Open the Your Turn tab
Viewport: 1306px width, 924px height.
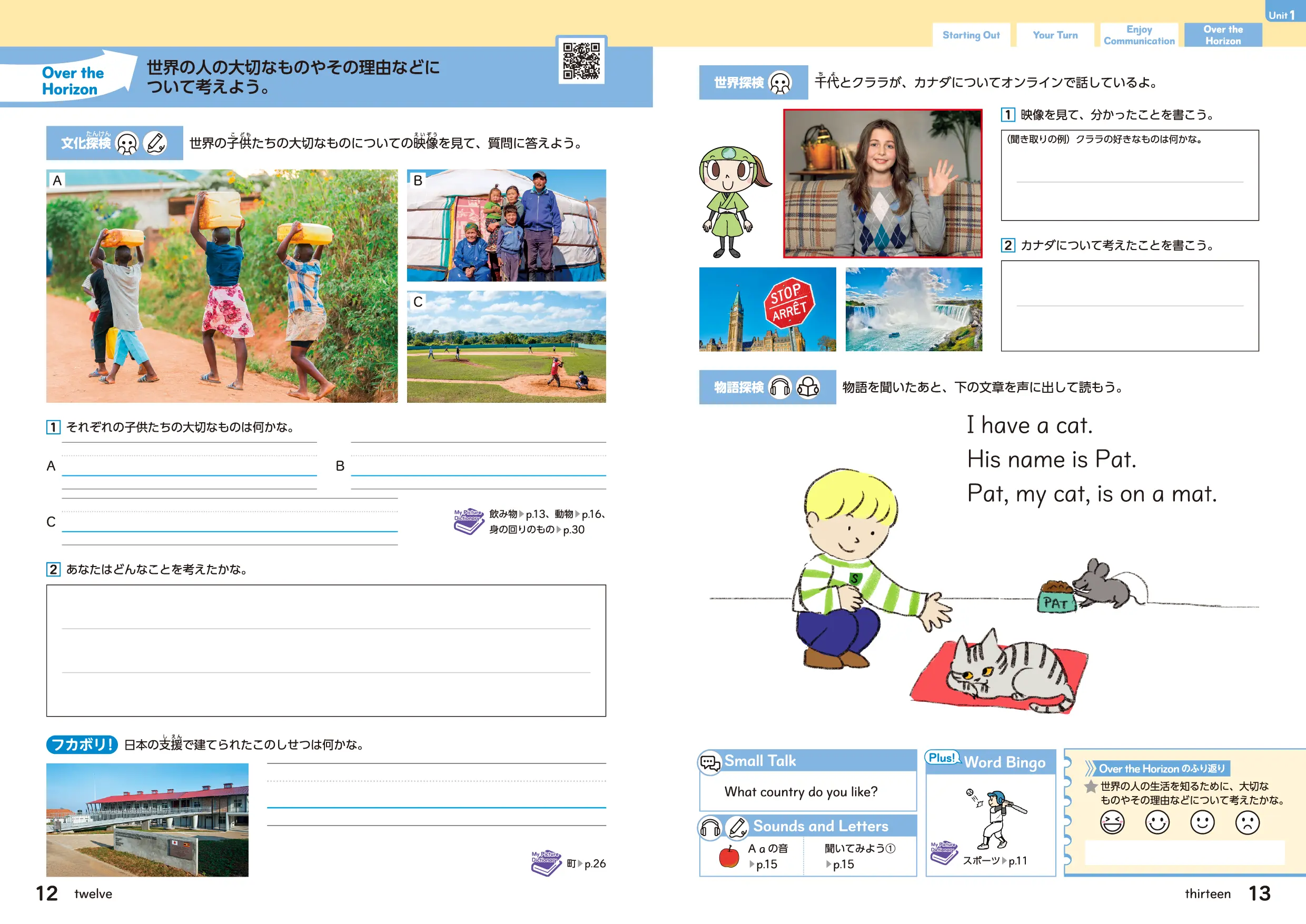pyautogui.click(x=1055, y=35)
